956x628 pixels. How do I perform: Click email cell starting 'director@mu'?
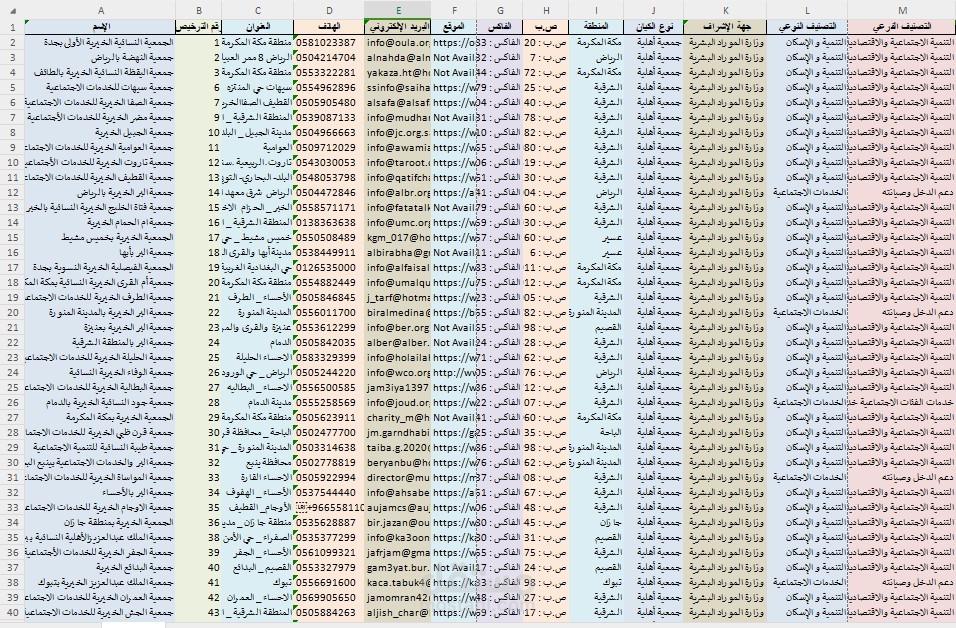click(x=398, y=477)
